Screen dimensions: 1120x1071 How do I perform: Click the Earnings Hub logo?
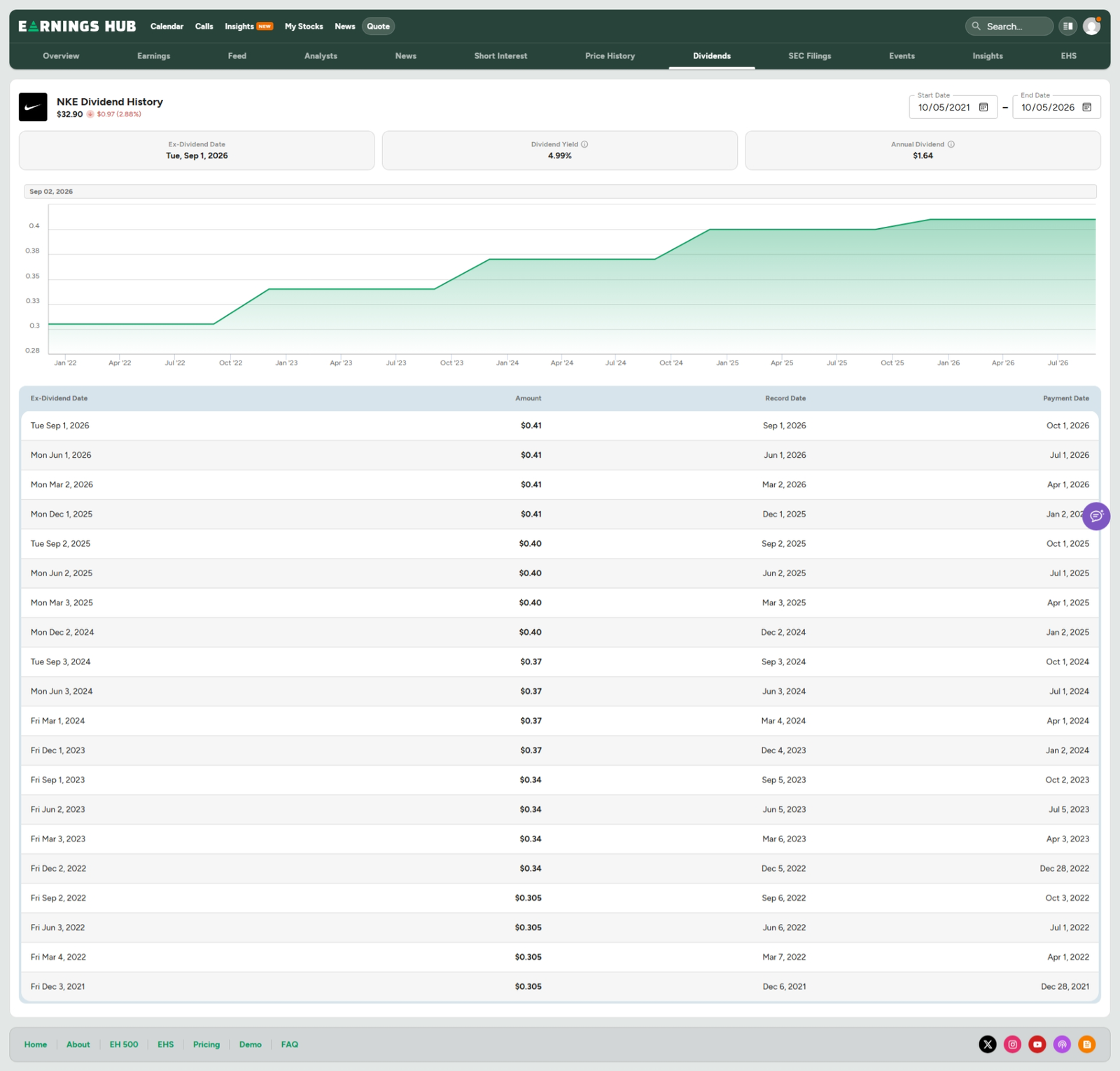pos(77,27)
